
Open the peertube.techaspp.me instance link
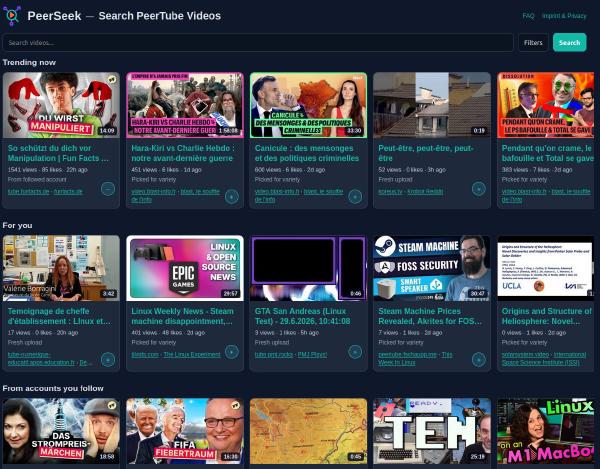coord(408,355)
